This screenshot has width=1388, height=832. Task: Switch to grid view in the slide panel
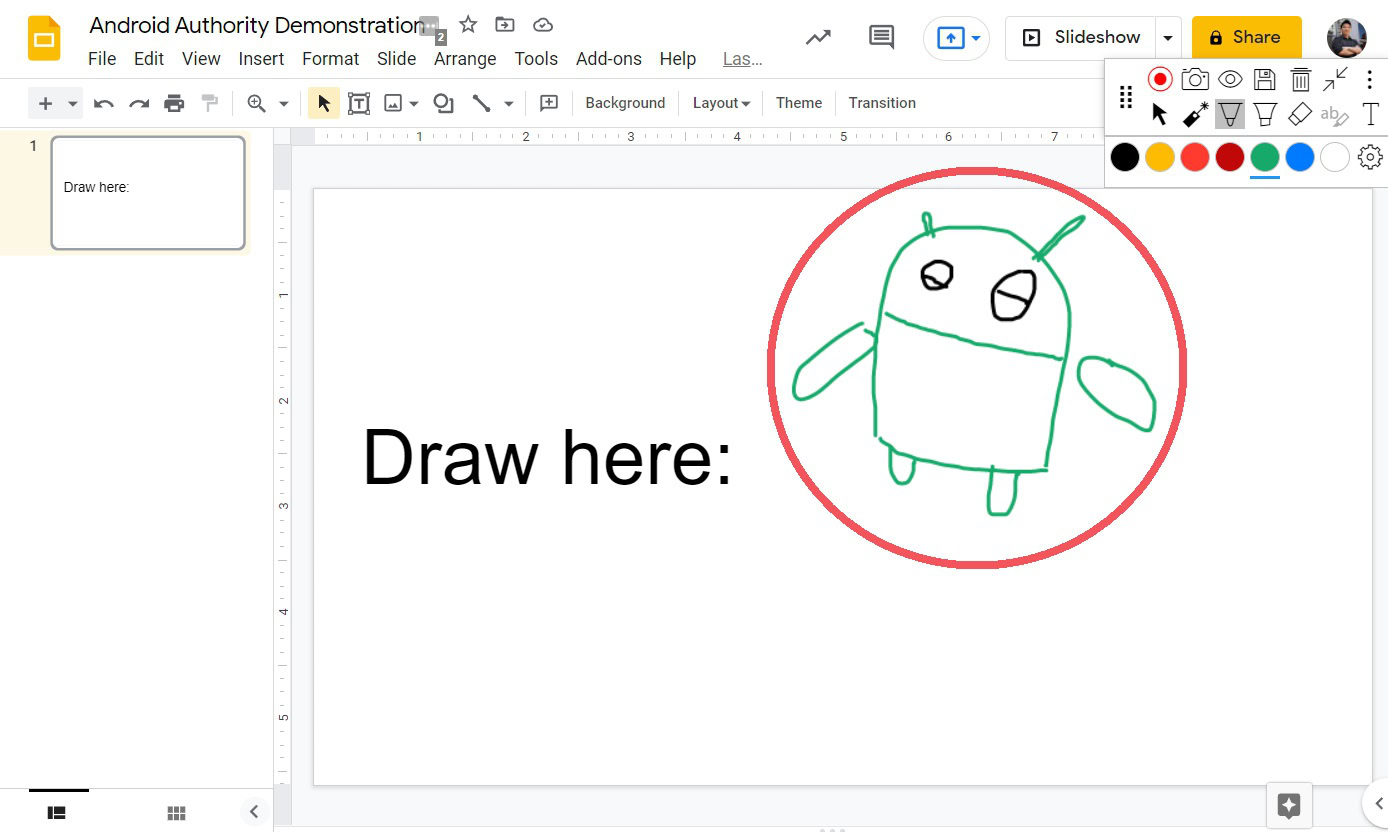point(177,813)
